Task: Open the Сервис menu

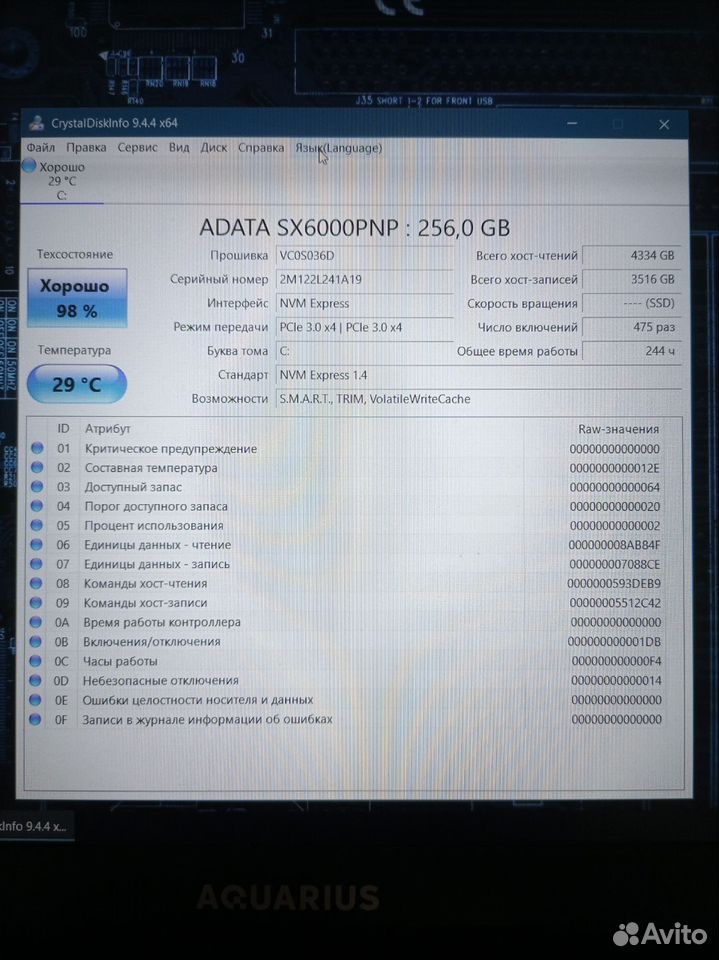Action: [x=137, y=148]
